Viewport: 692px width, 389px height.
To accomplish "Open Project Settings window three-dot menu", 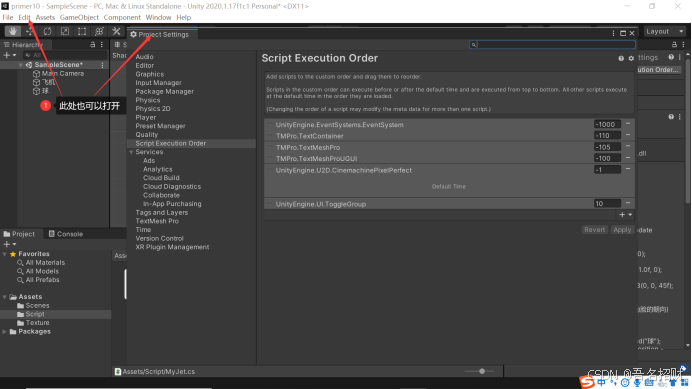I will (613, 34).
